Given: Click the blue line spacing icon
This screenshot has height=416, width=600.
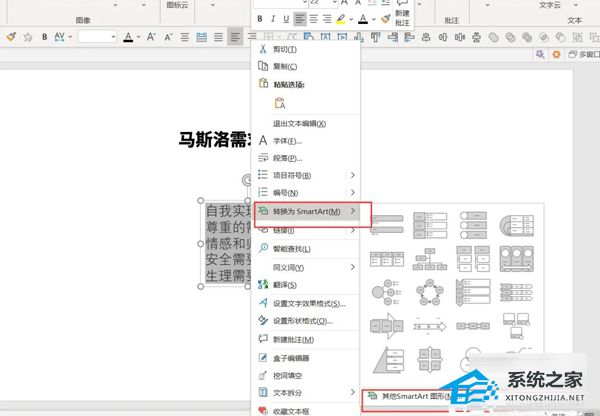Looking at the screenshot, I should (201, 37).
